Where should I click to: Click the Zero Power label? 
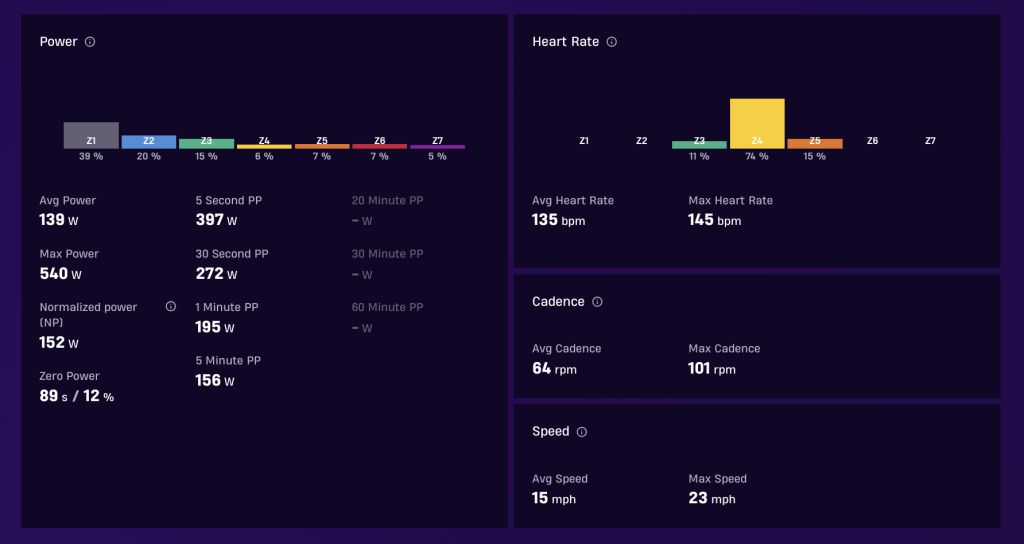click(69, 376)
